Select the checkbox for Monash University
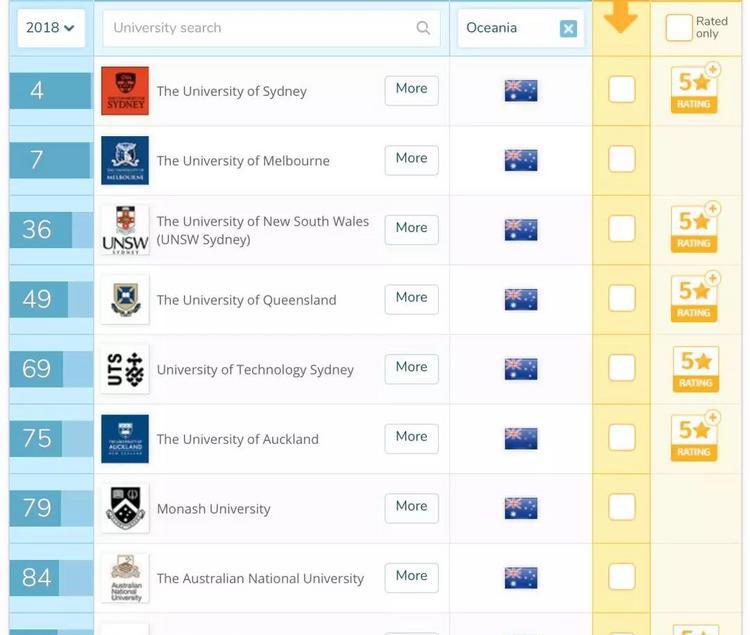Screen dimensions: 750x635 tap(621, 507)
